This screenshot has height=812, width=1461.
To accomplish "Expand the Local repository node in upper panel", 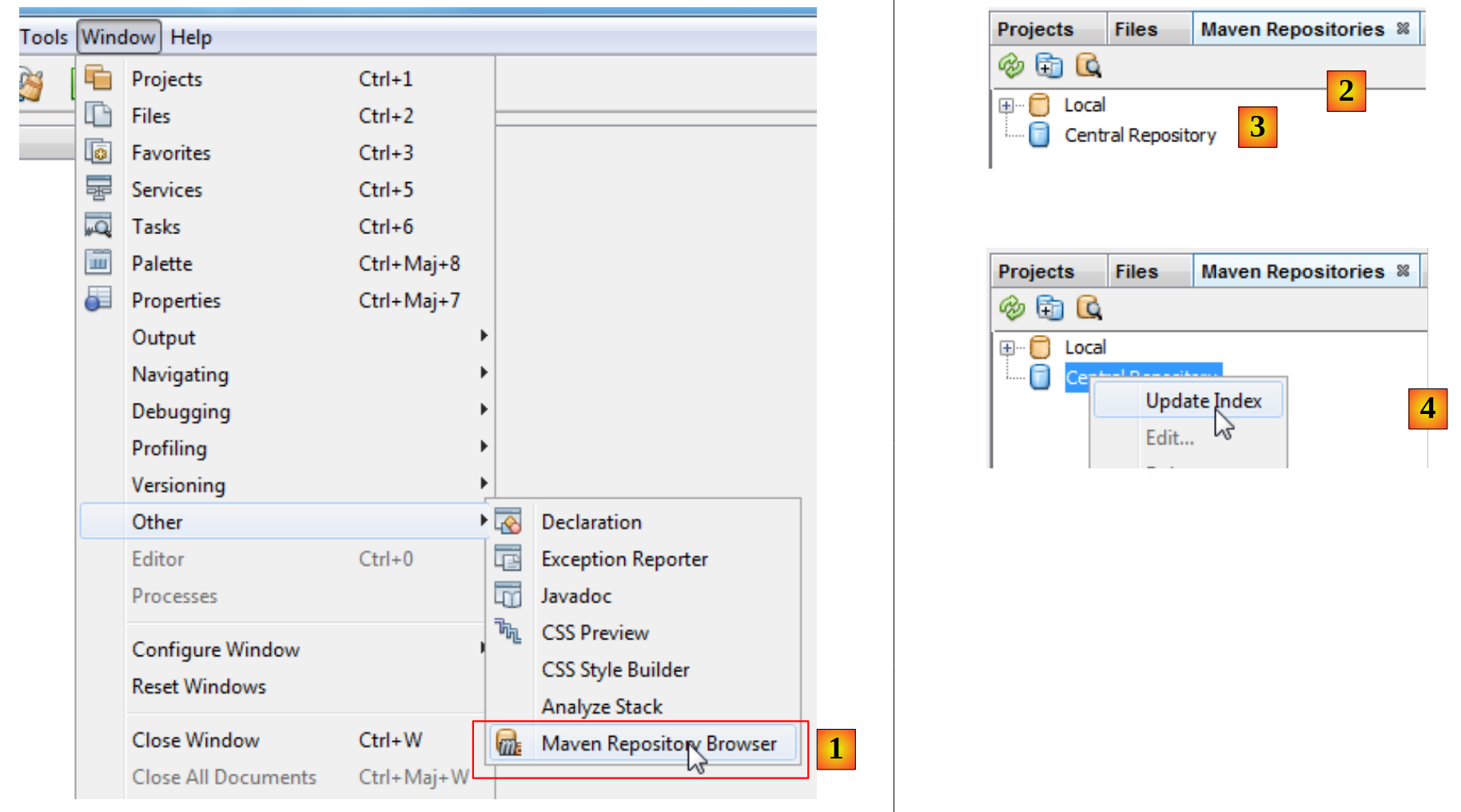I will 1006,105.
